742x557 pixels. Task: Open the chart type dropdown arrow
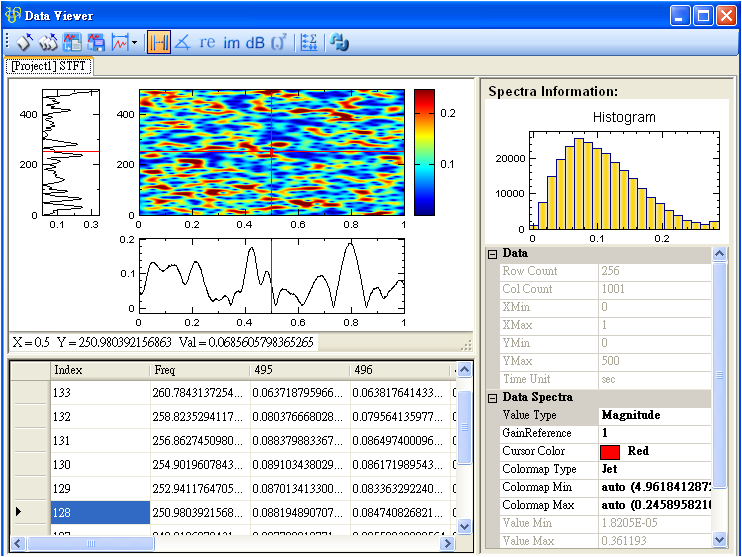(134, 43)
